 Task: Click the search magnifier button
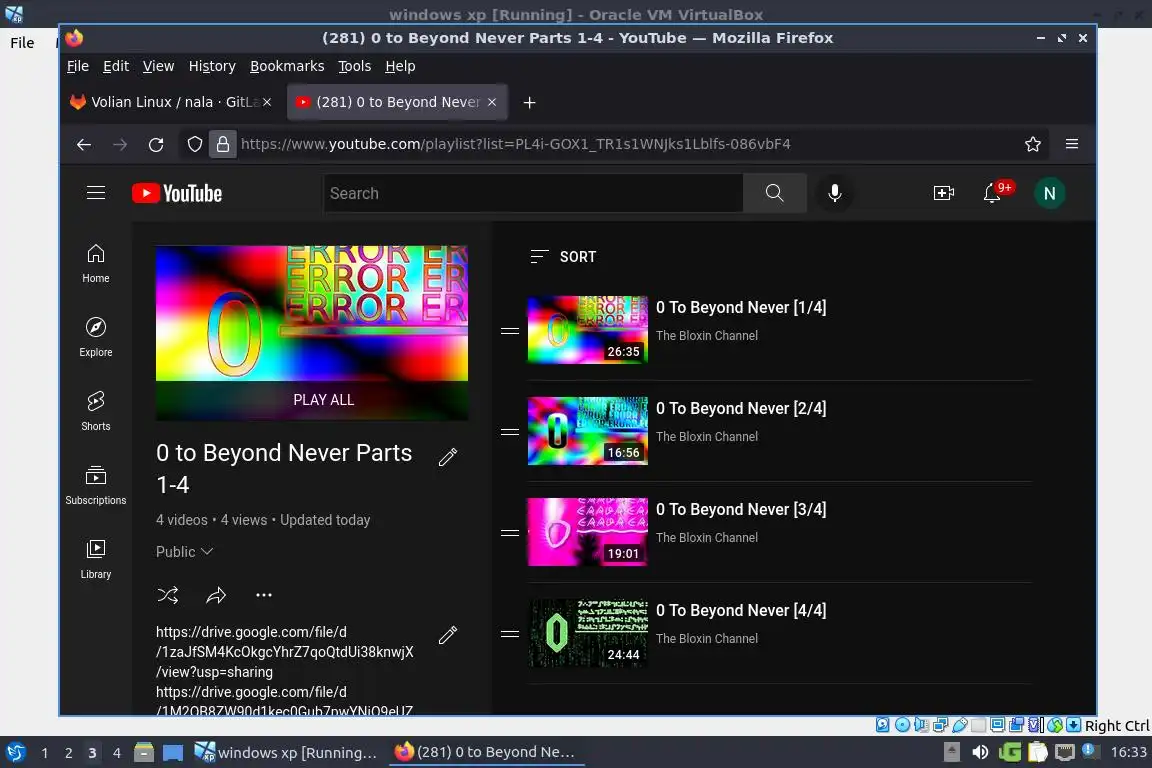pos(774,193)
